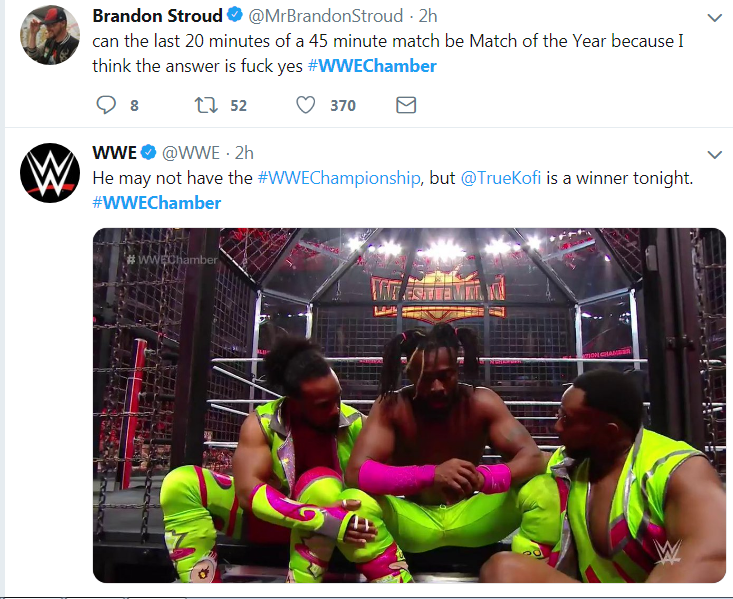733x599 pixels.
Task: Send Brandon Stroud's tweet via direct message envelope
Action: [406, 105]
